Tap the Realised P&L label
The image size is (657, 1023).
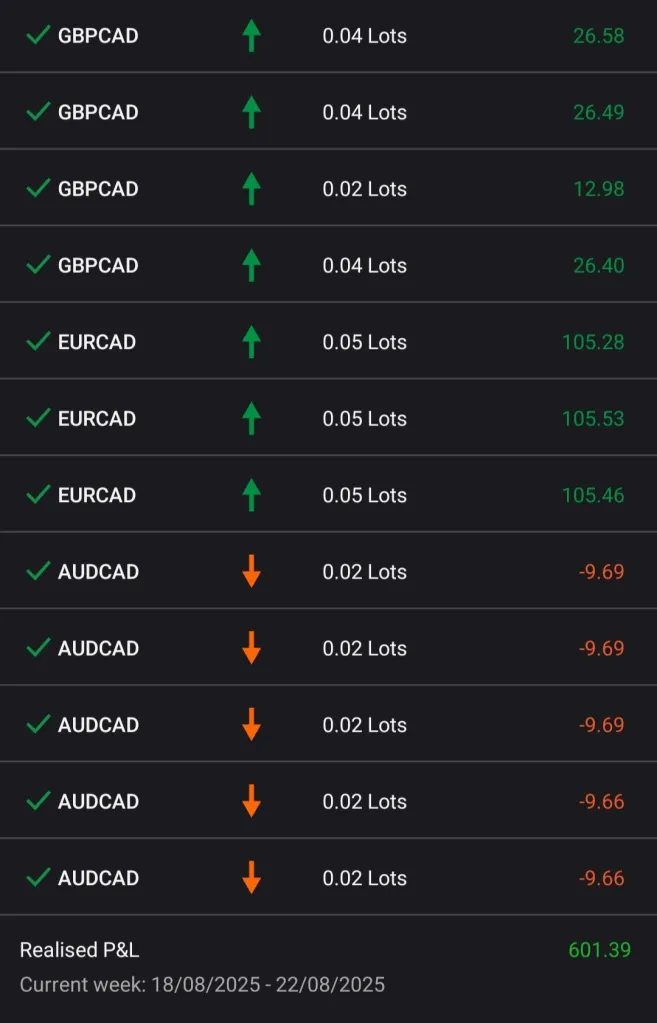[79, 950]
